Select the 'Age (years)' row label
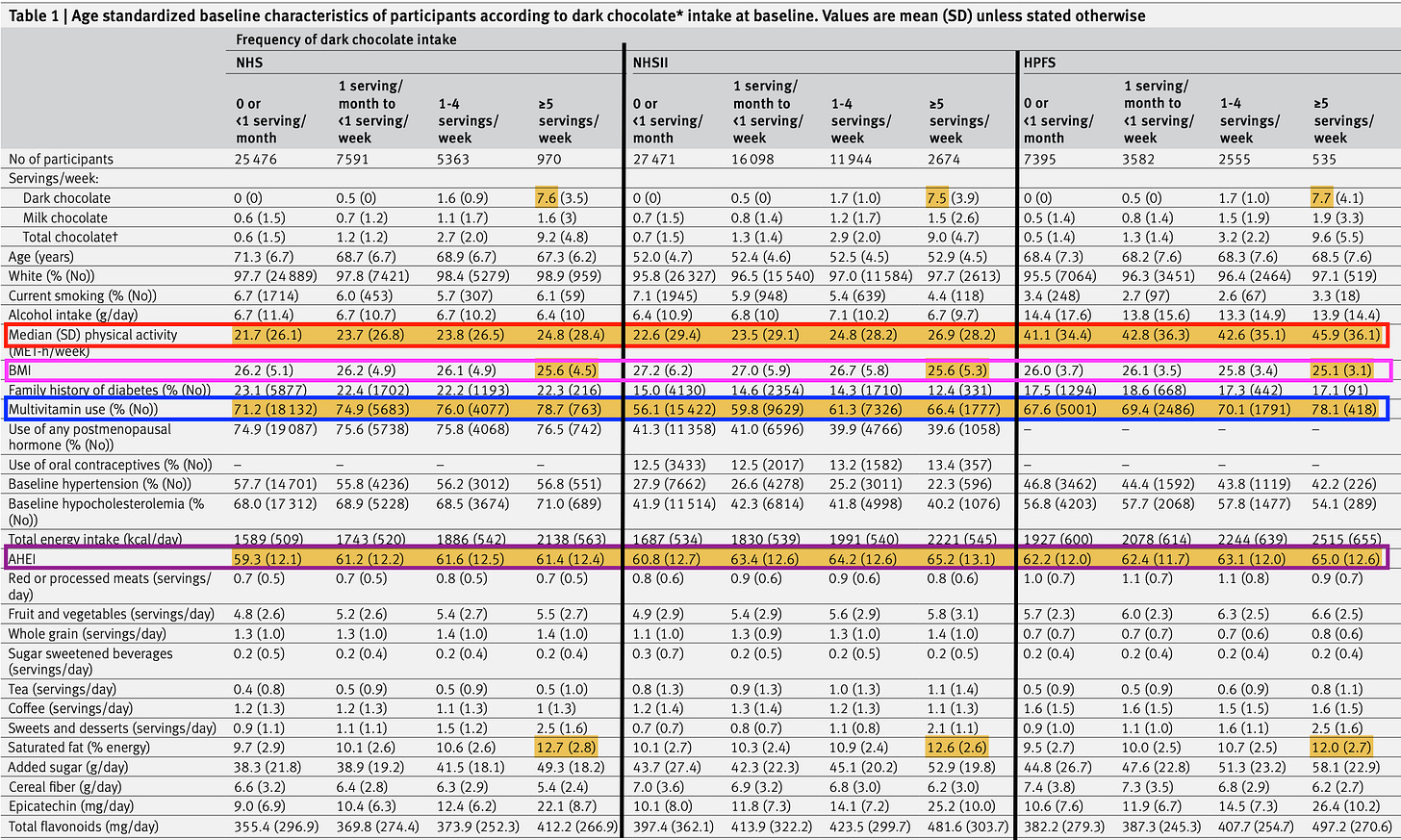1401x840 pixels. (x=43, y=257)
